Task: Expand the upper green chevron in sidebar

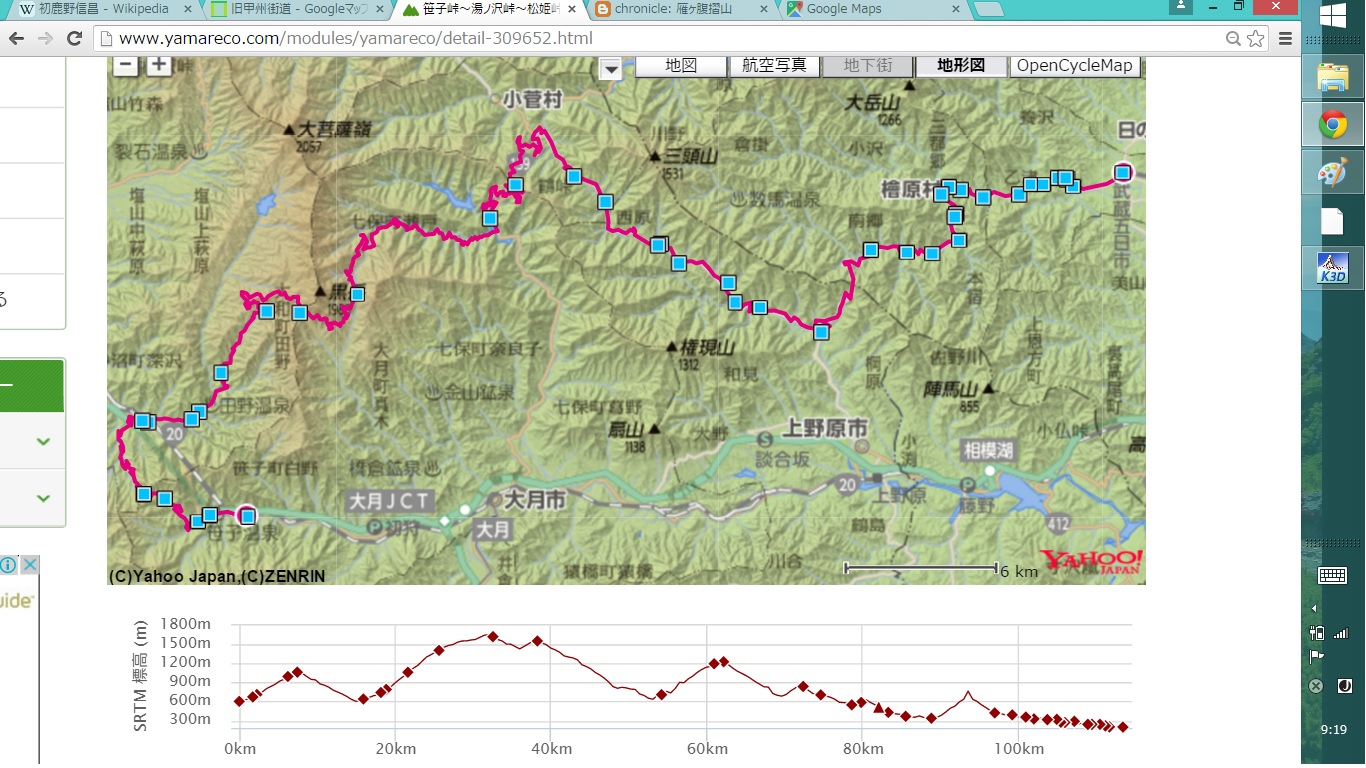Action: tap(43, 441)
